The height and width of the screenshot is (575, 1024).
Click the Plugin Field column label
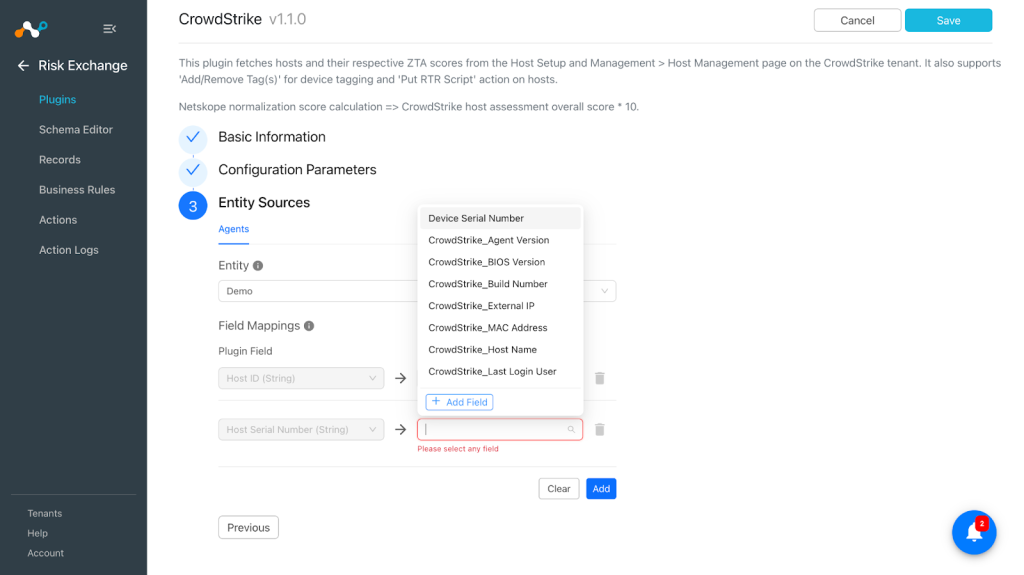pyautogui.click(x=245, y=351)
